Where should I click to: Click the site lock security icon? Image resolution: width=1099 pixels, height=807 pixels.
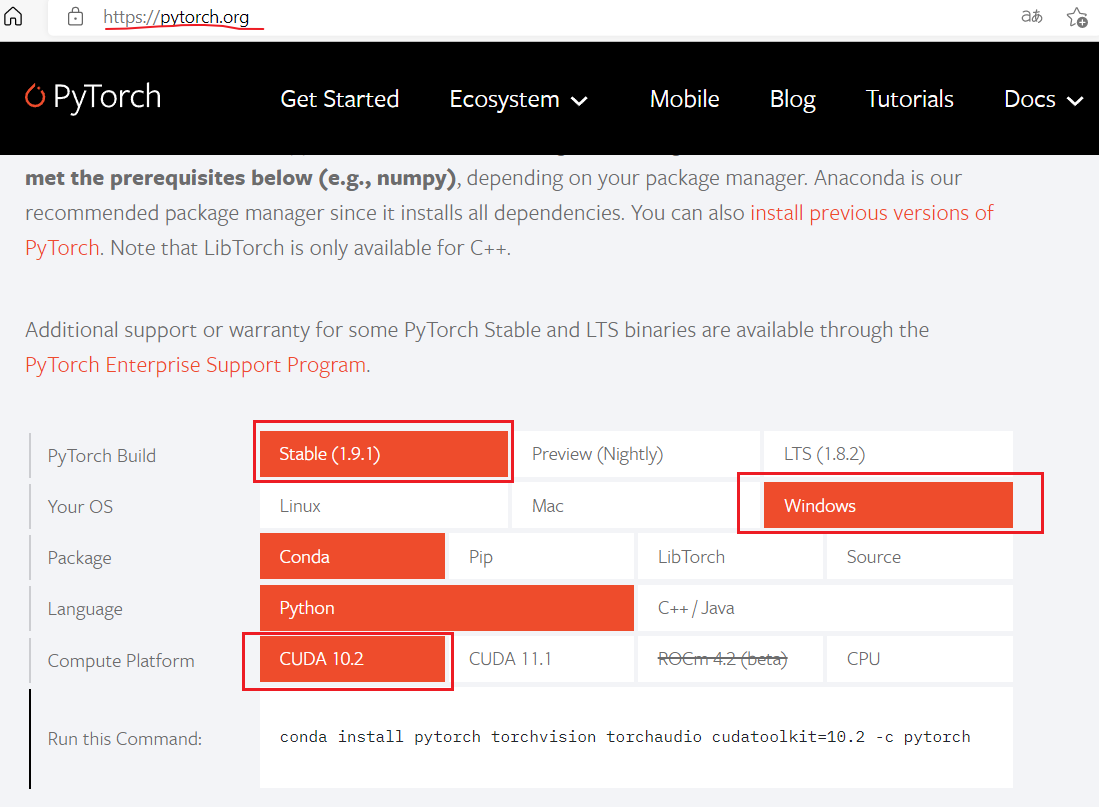(76, 17)
